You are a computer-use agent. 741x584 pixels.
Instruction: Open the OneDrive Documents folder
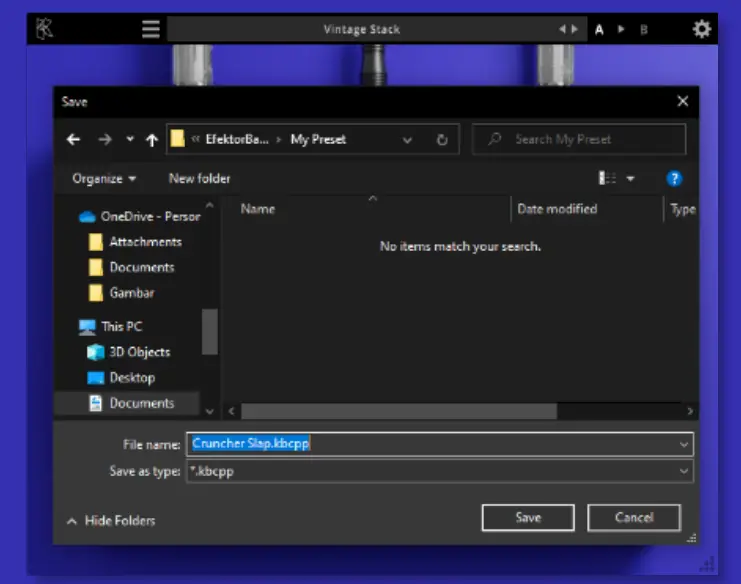(x=132, y=267)
